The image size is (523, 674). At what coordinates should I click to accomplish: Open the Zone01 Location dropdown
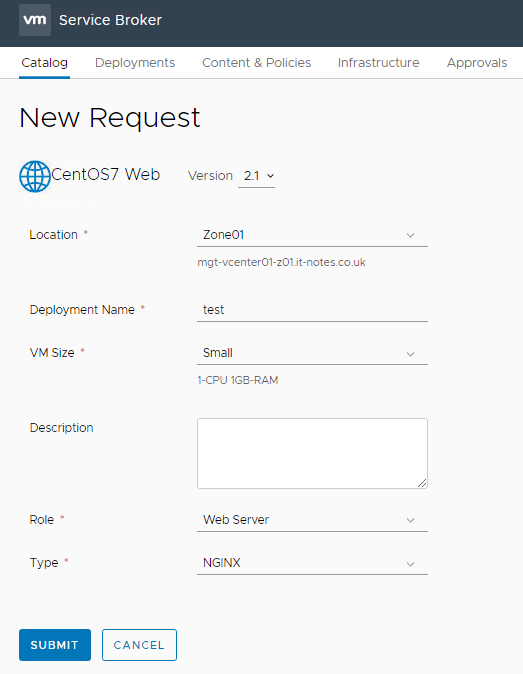point(312,235)
